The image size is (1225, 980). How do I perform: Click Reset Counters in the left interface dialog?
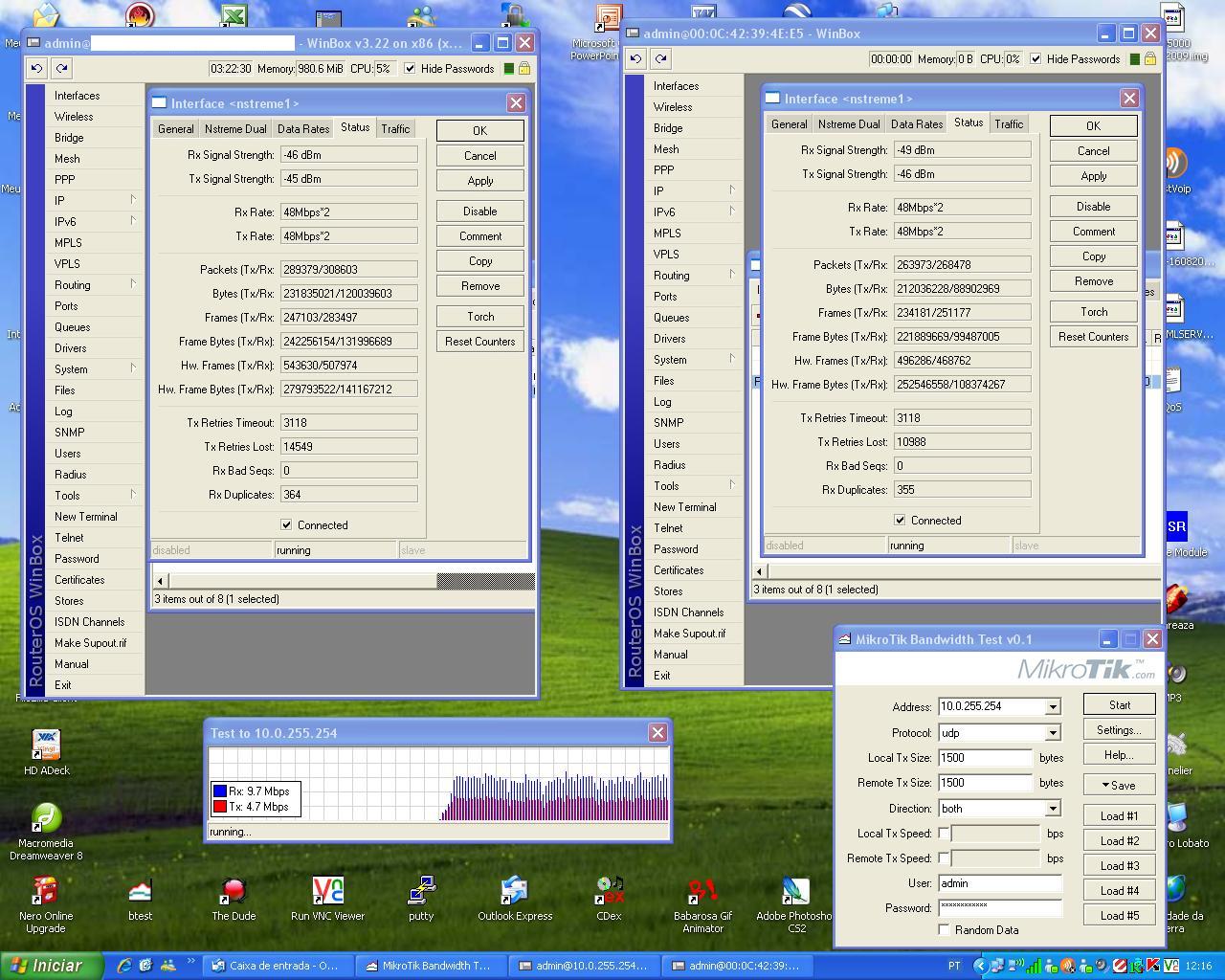coord(479,342)
